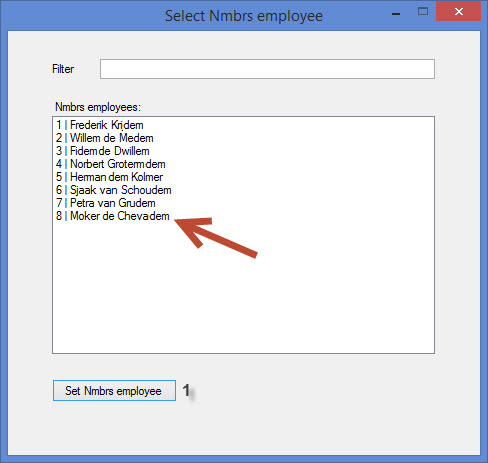488x463 pixels.
Task: Minimize the Select Nmbrs employee window
Action: pos(396,14)
